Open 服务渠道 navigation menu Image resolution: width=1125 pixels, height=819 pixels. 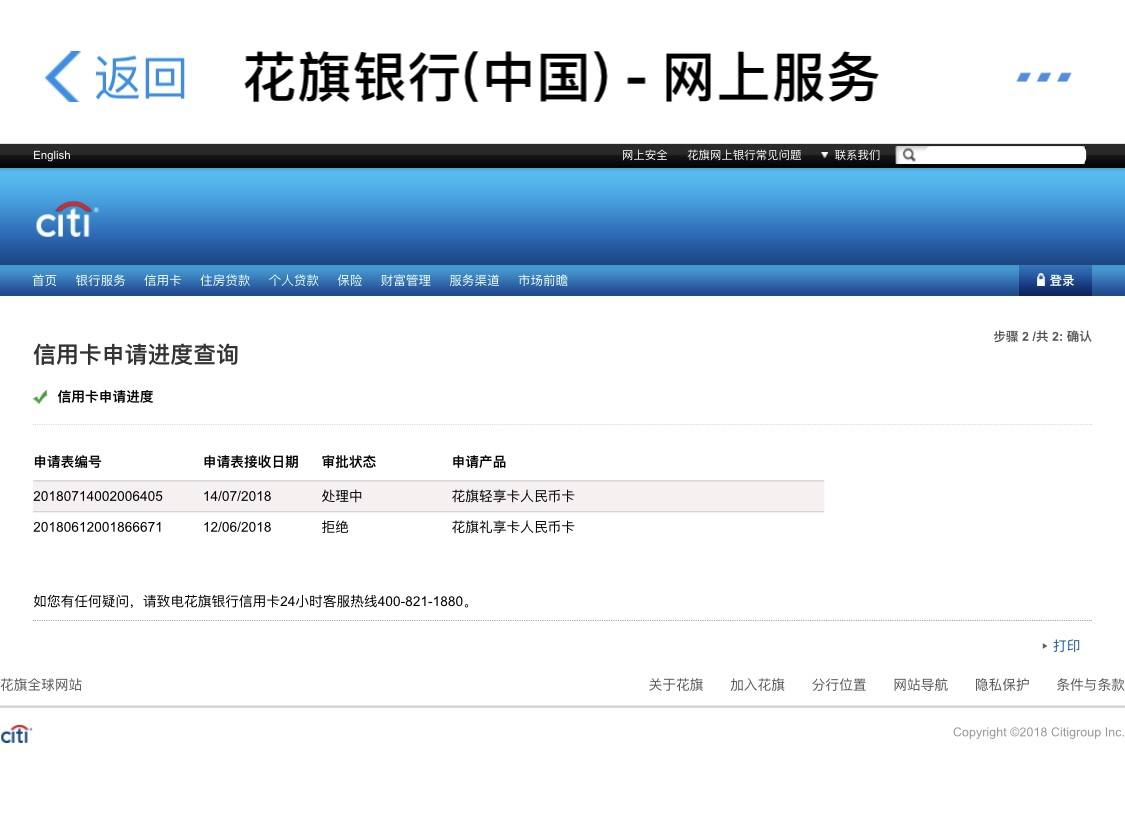474,280
